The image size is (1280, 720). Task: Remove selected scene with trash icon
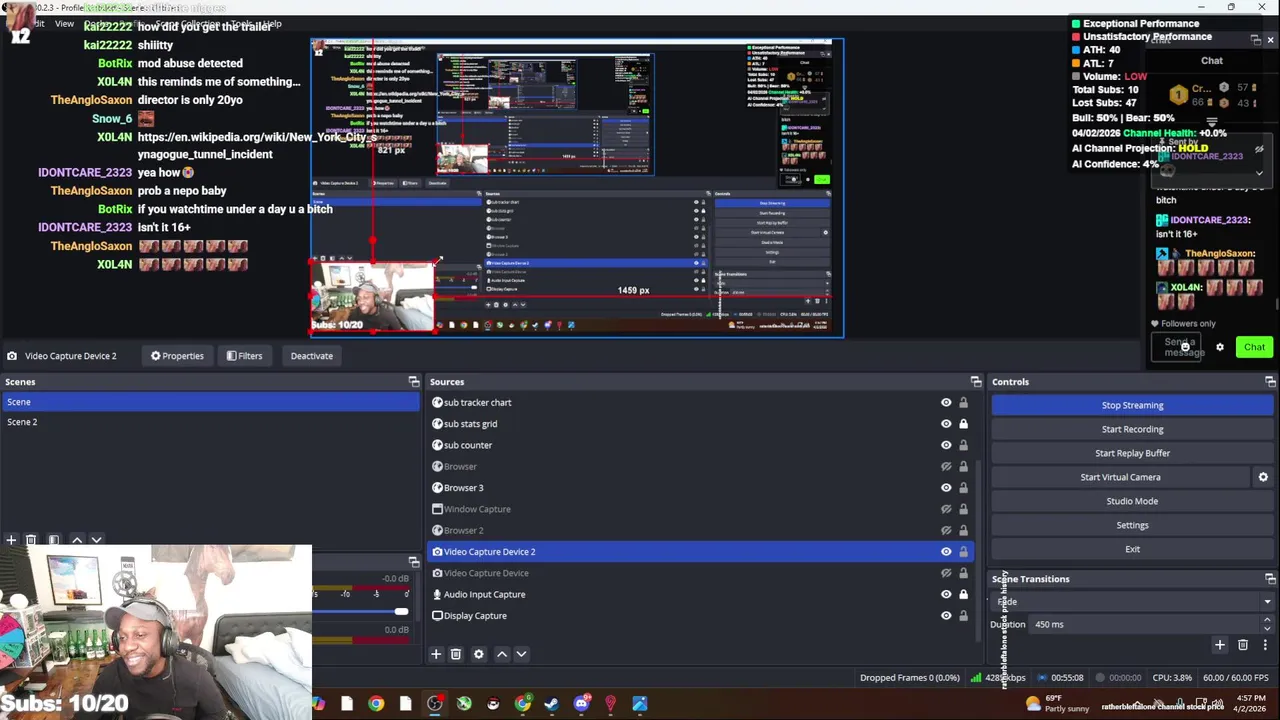[31, 540]
